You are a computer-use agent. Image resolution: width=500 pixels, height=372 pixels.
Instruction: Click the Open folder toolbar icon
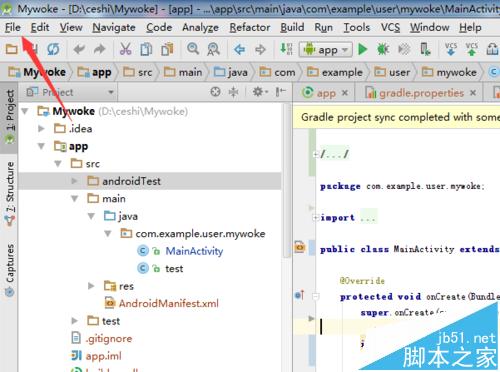[11, 50]
